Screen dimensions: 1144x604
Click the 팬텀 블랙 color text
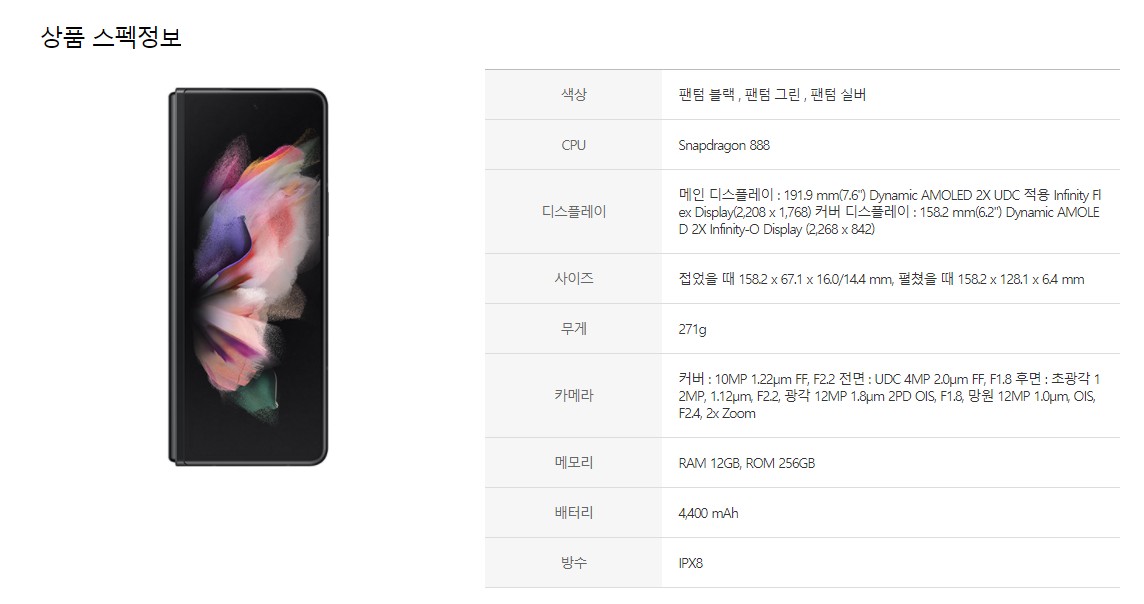tap(706, 94)
